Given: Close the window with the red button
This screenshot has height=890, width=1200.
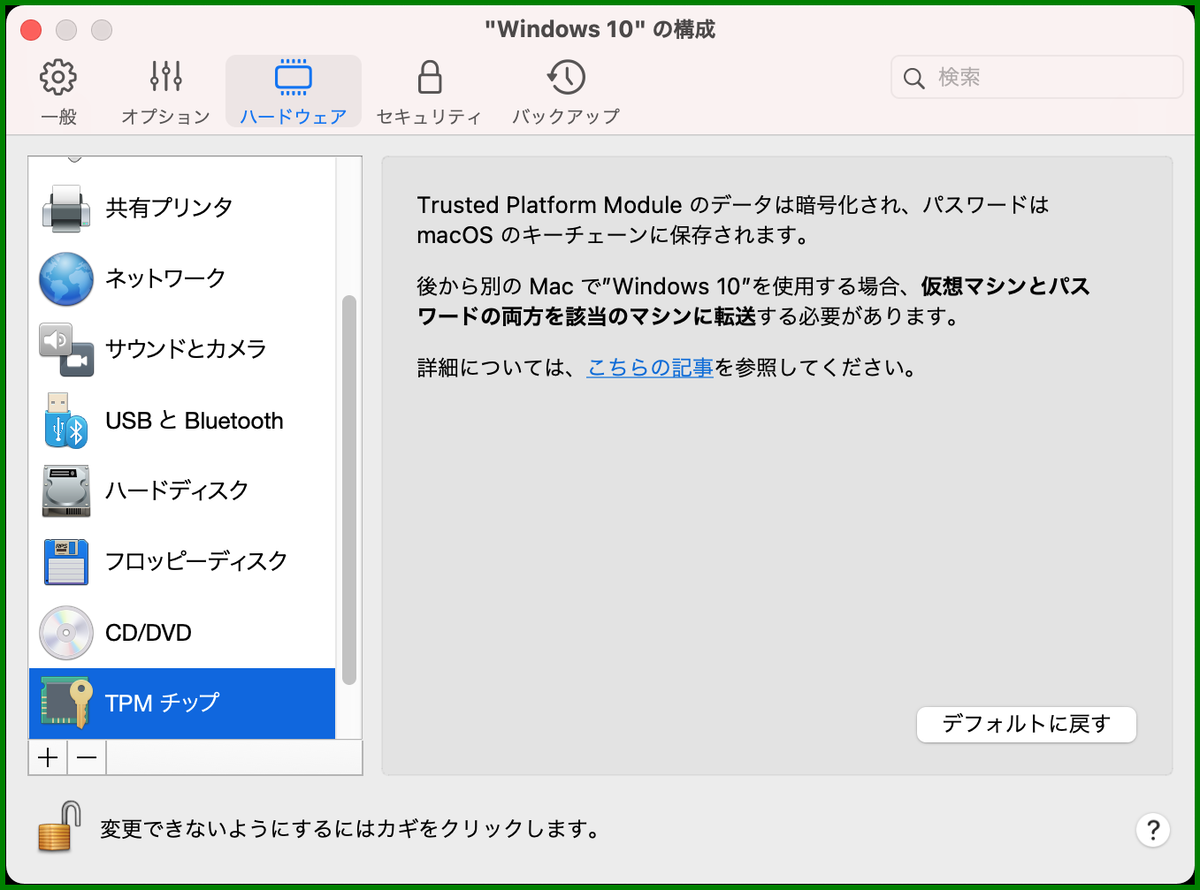Looking at the screenshot, I should click(x=31, y=30).
